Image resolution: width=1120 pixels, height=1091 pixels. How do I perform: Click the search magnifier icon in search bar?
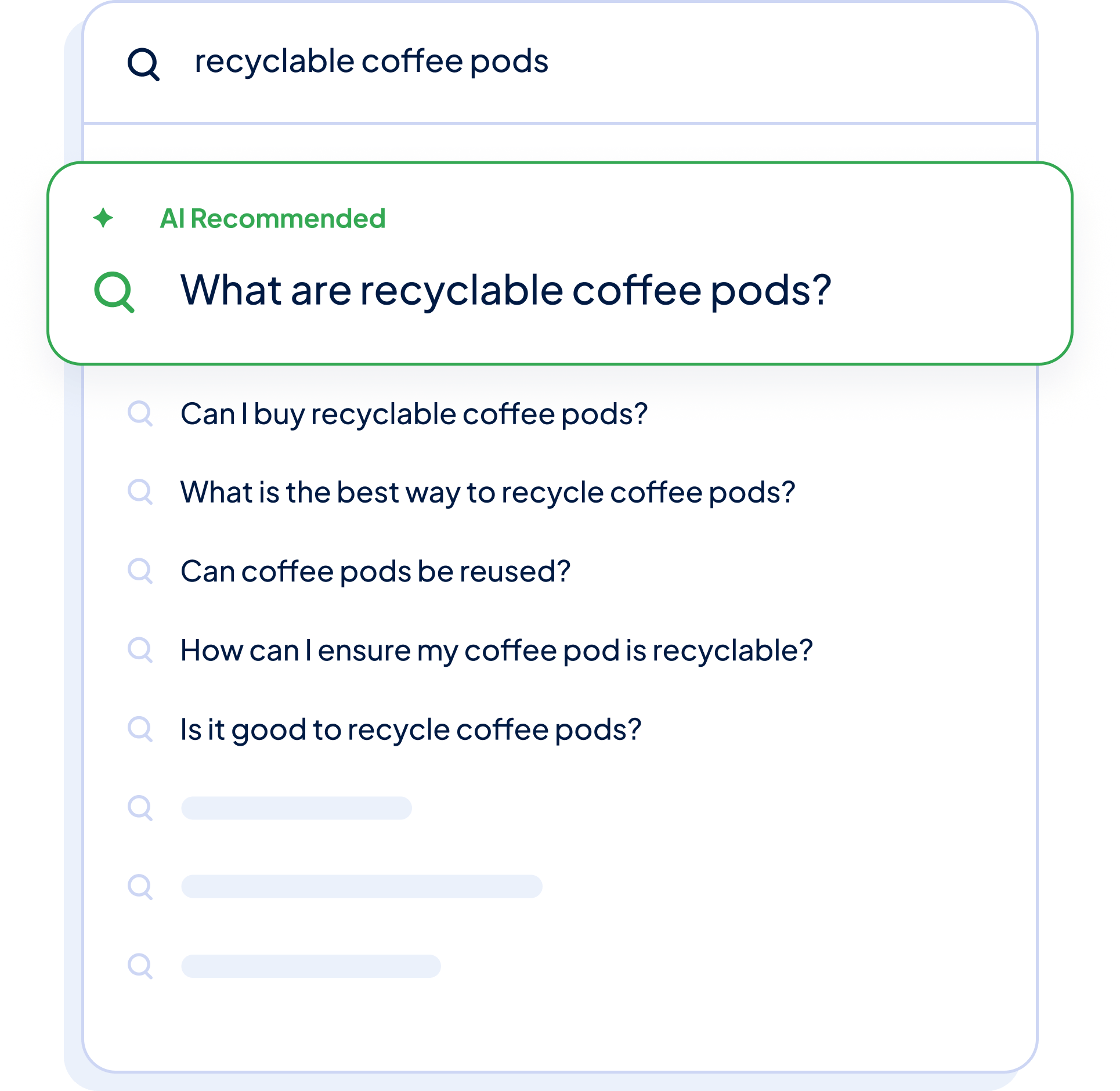click(143, 64)
